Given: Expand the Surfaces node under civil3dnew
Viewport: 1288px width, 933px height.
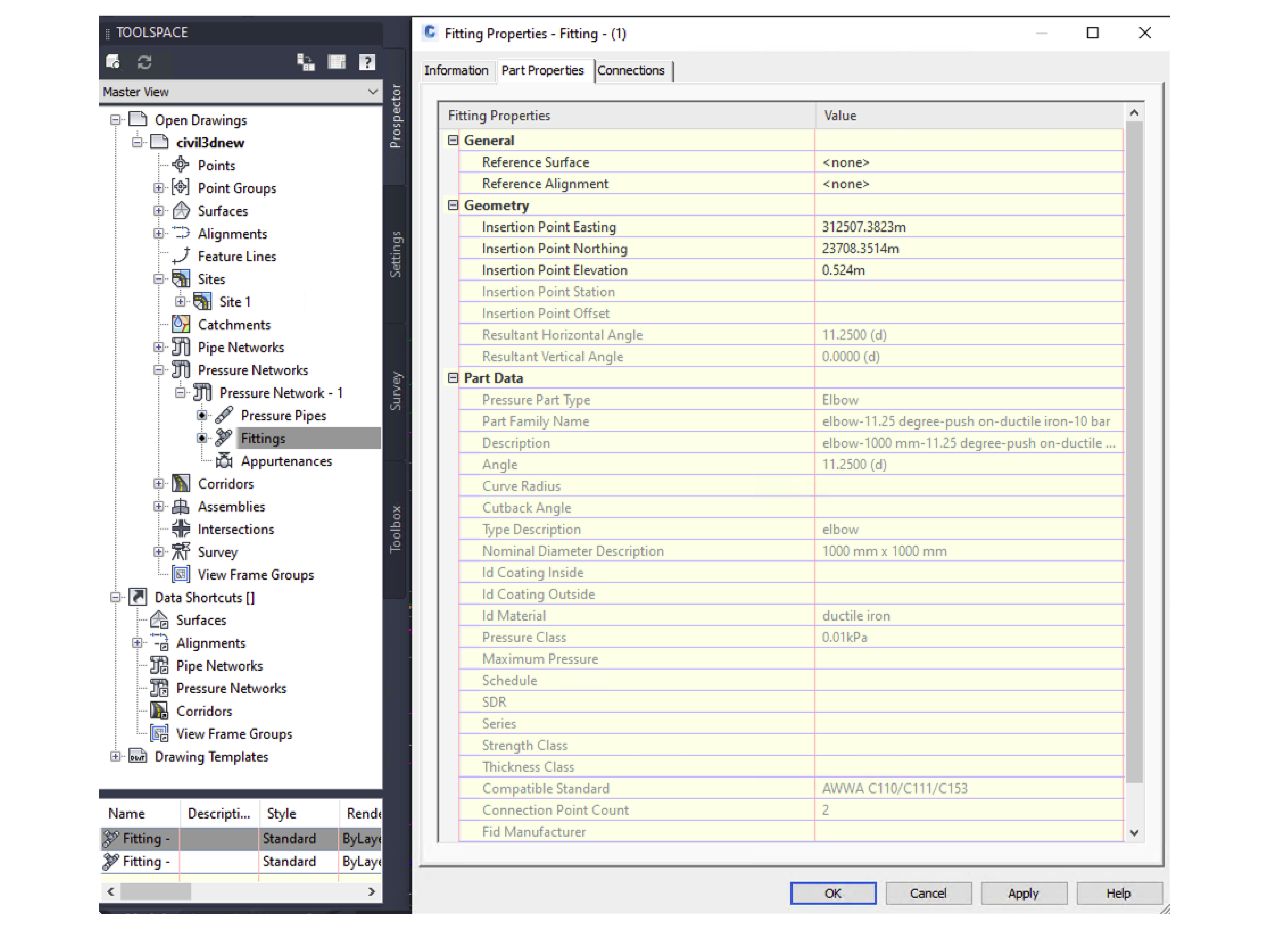Looking at the screenshot, I should click(158, 211).
